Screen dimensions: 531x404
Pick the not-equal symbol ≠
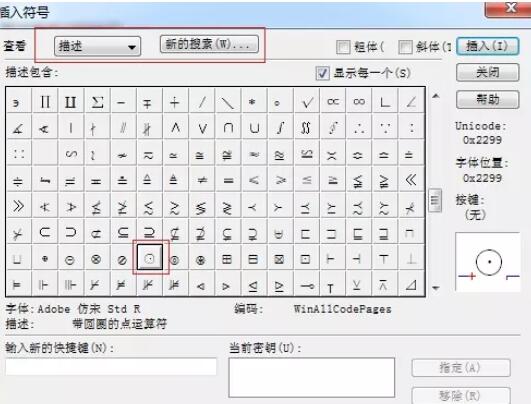pos(202,179)
